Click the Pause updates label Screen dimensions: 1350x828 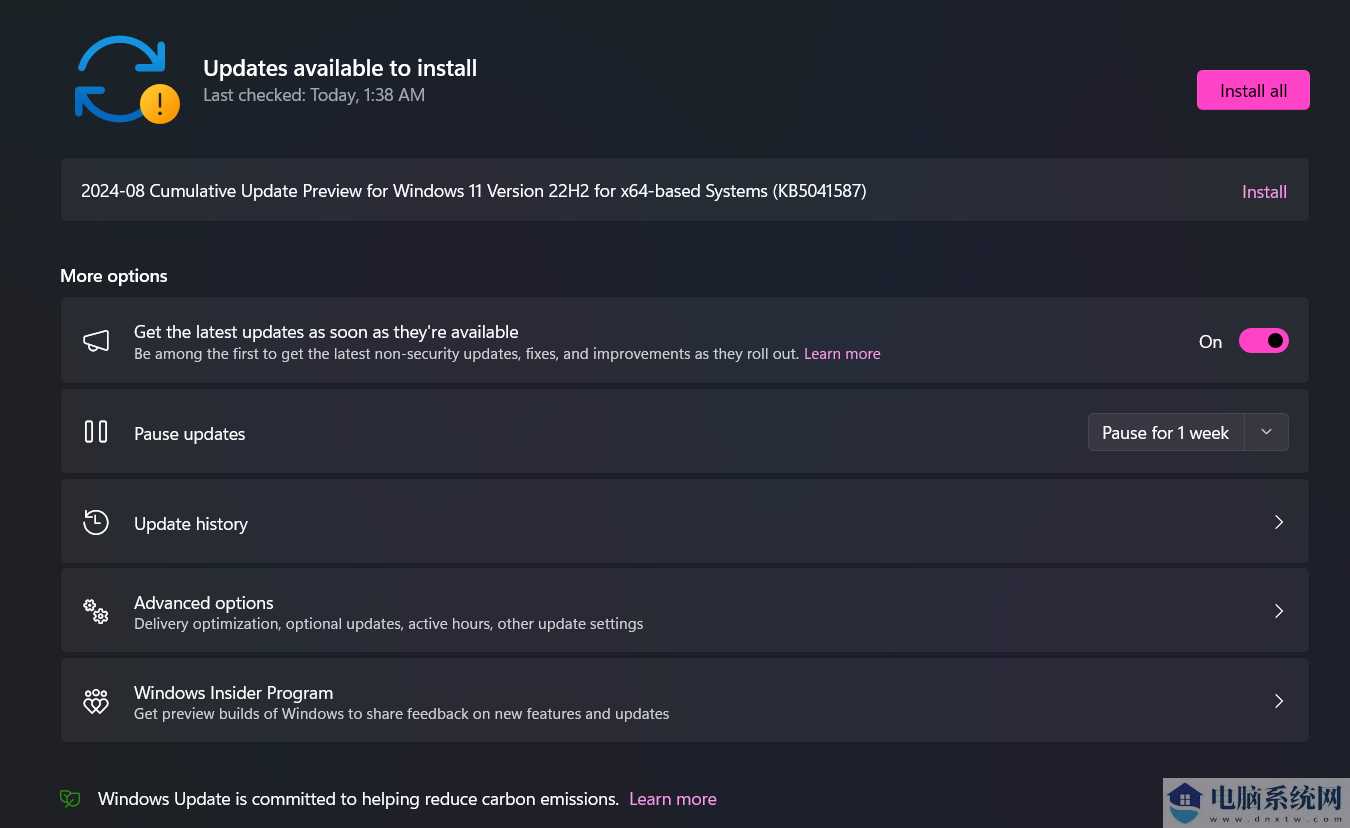point(190,434)
